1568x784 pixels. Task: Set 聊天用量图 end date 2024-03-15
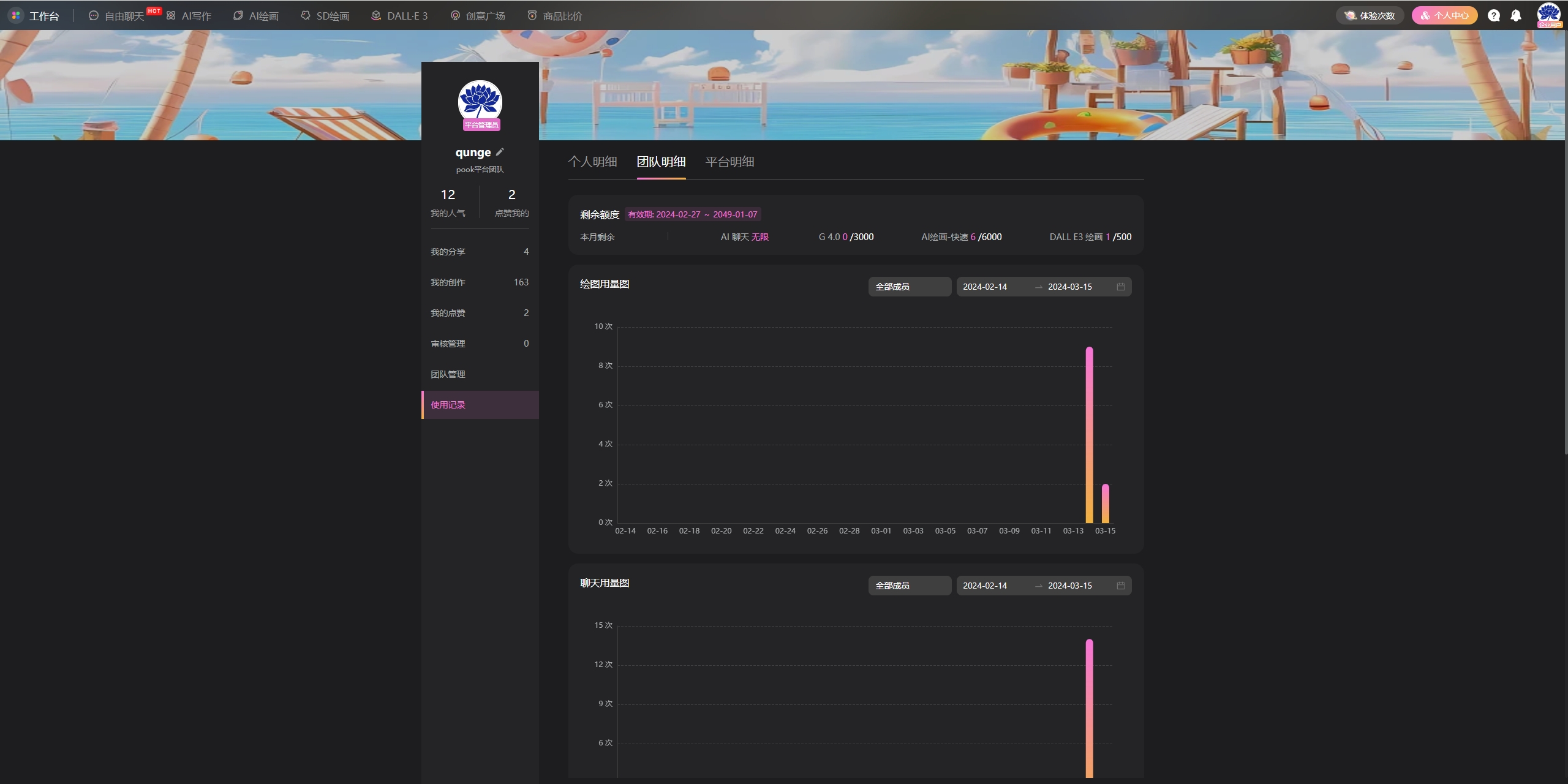click(x=1070, y=586)
